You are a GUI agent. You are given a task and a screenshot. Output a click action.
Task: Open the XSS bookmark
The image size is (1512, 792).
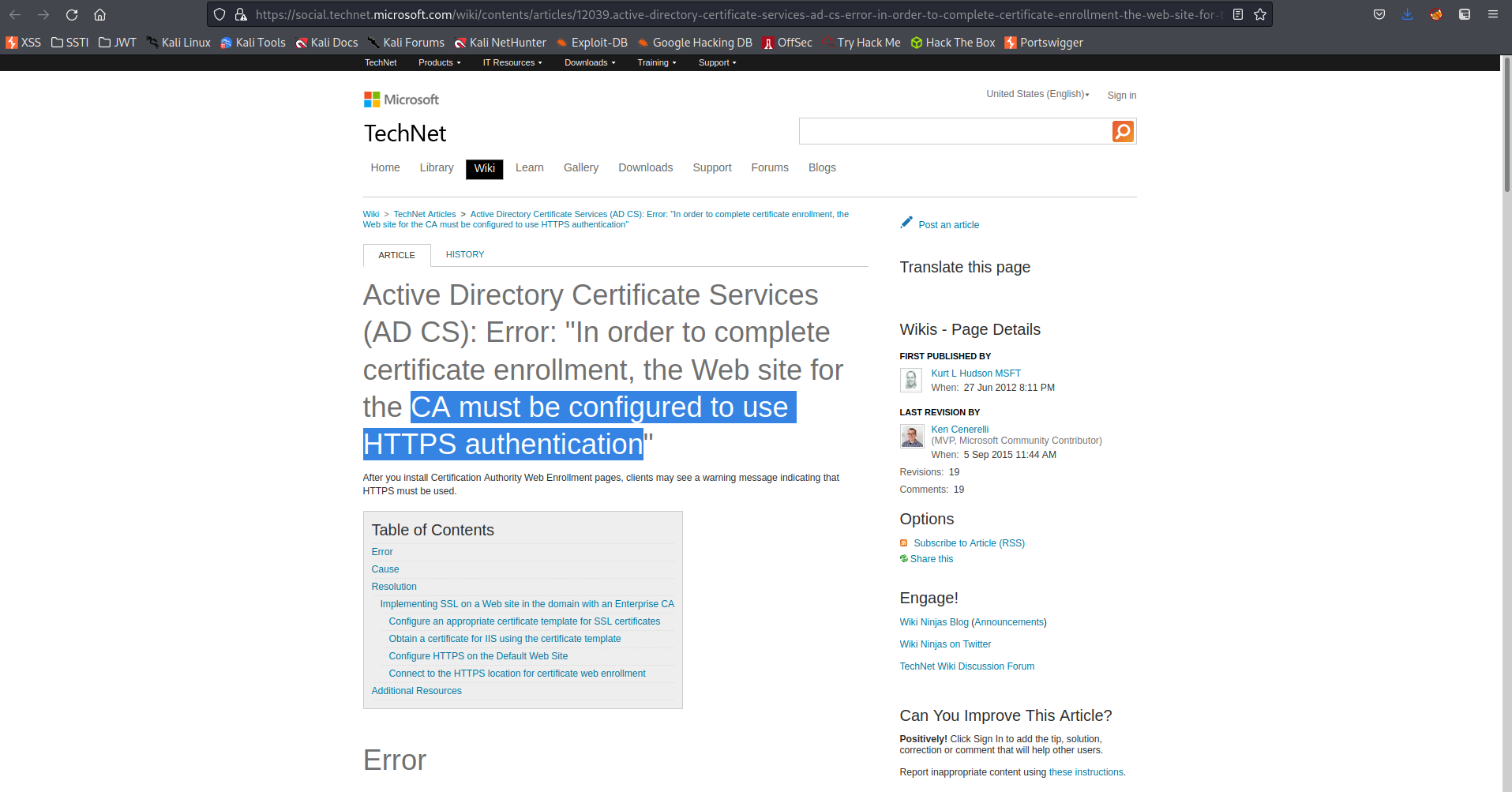tap(24, 43)
